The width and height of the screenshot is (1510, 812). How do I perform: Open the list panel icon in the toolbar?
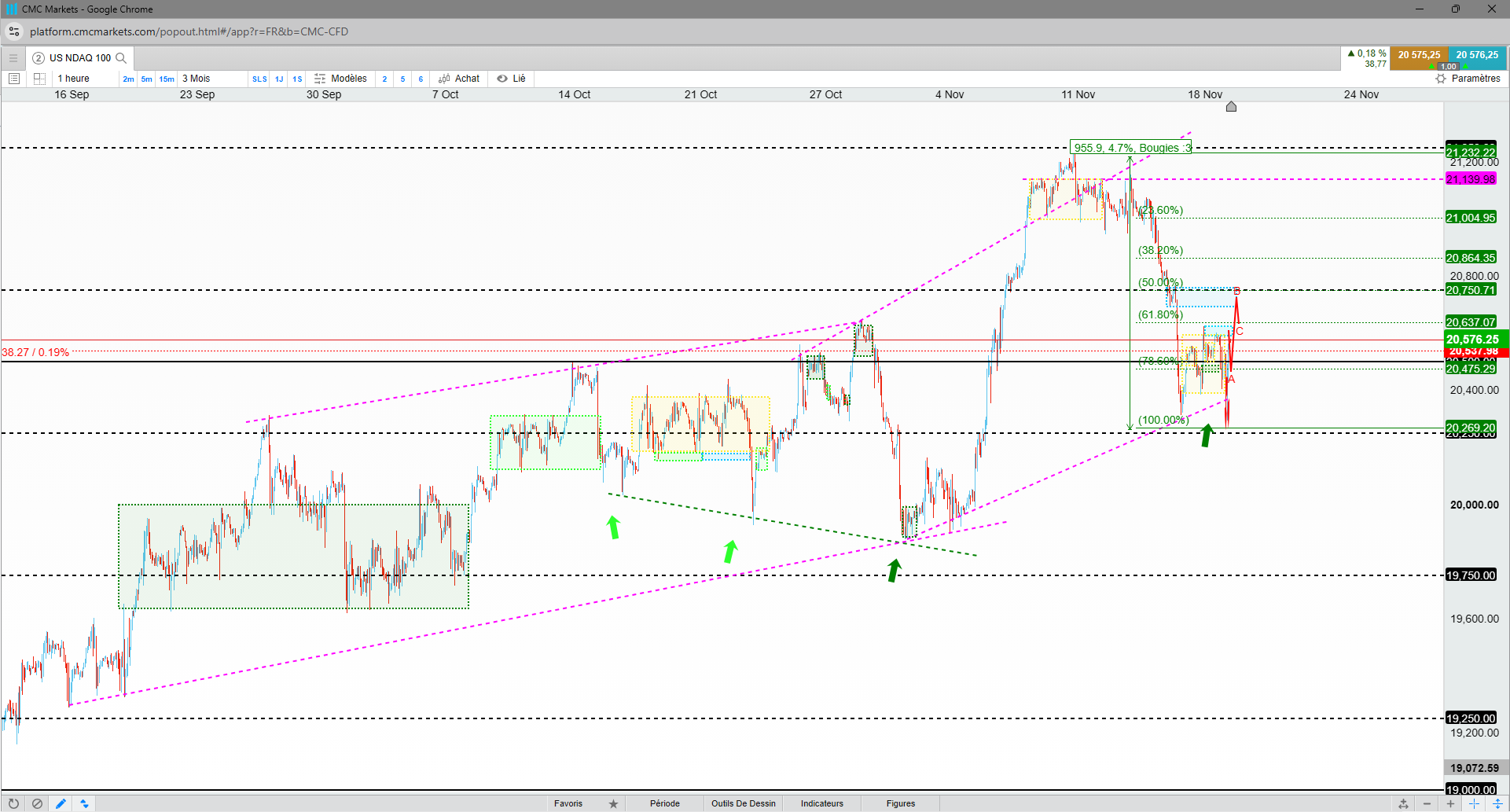coord(13,79)
